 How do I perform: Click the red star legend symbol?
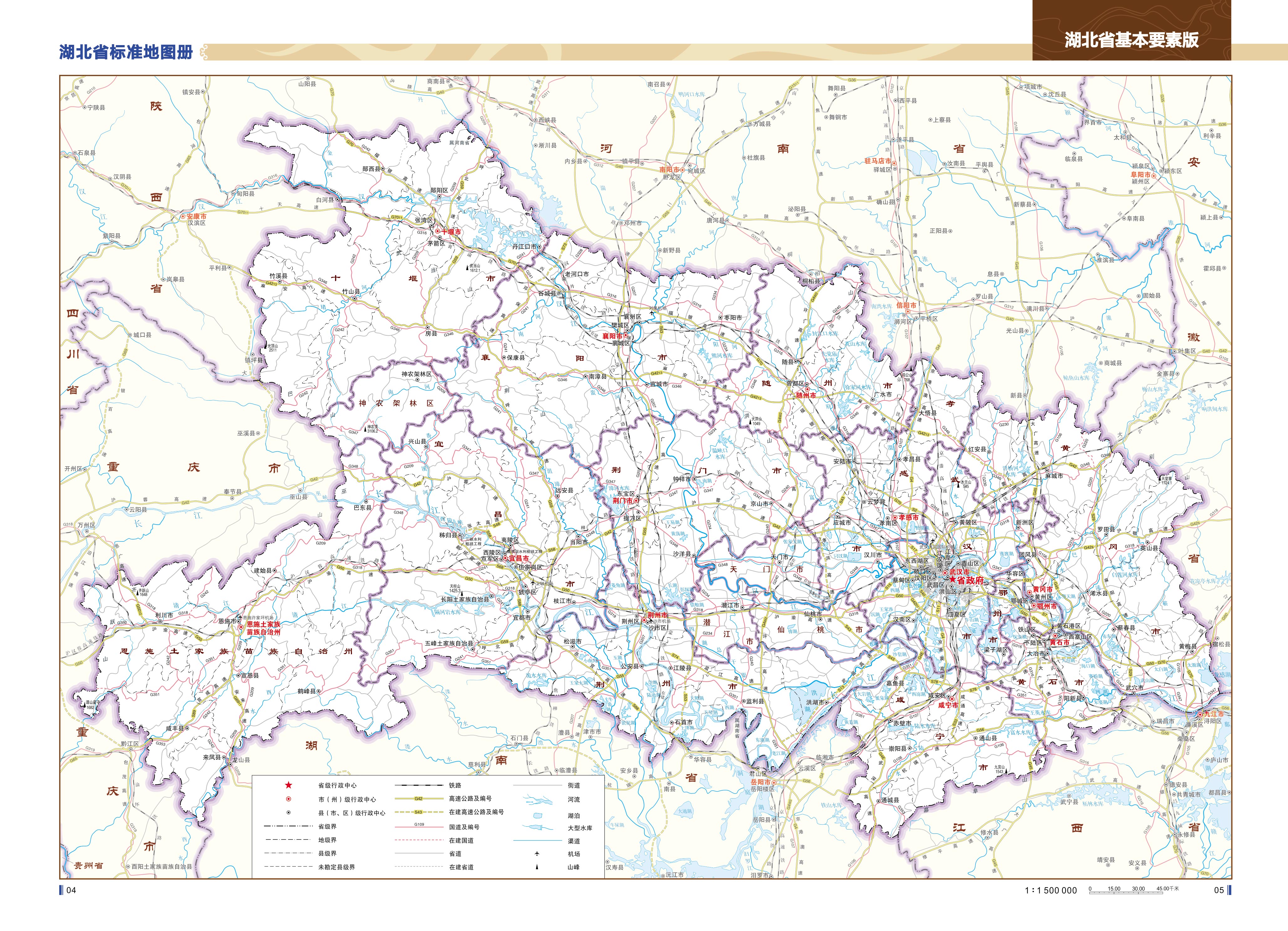tap(288, 785)
